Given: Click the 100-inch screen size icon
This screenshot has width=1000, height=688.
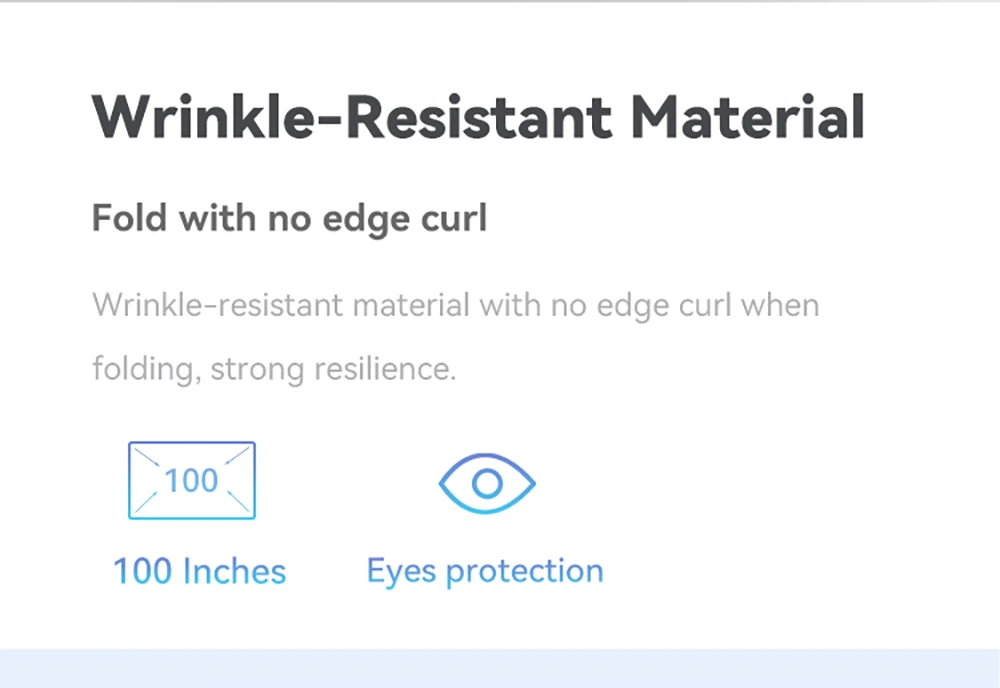Looking at the screenshot, I should [x=192, y=480].
